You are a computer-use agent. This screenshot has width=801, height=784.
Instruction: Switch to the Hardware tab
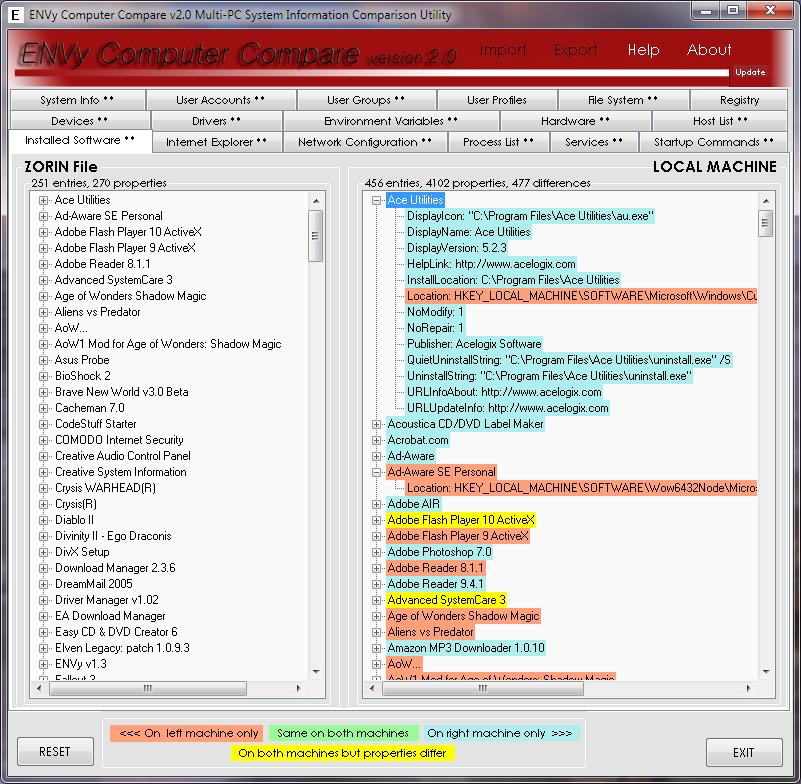click(576, 121)
